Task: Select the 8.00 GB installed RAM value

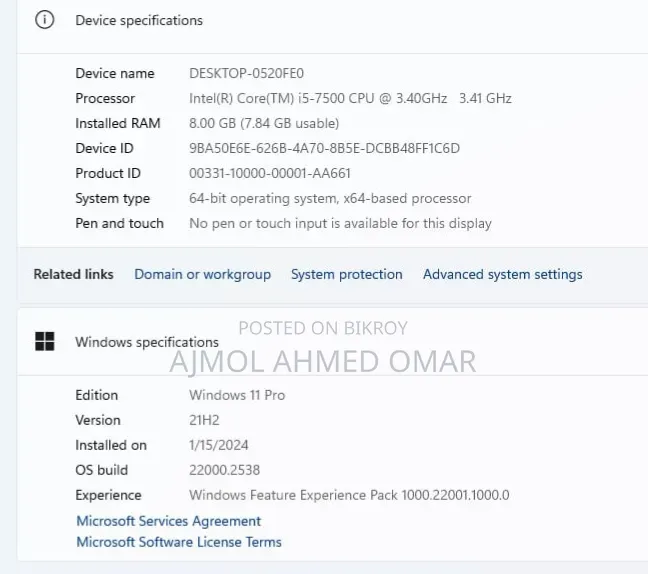Action: tap(264, 123)
